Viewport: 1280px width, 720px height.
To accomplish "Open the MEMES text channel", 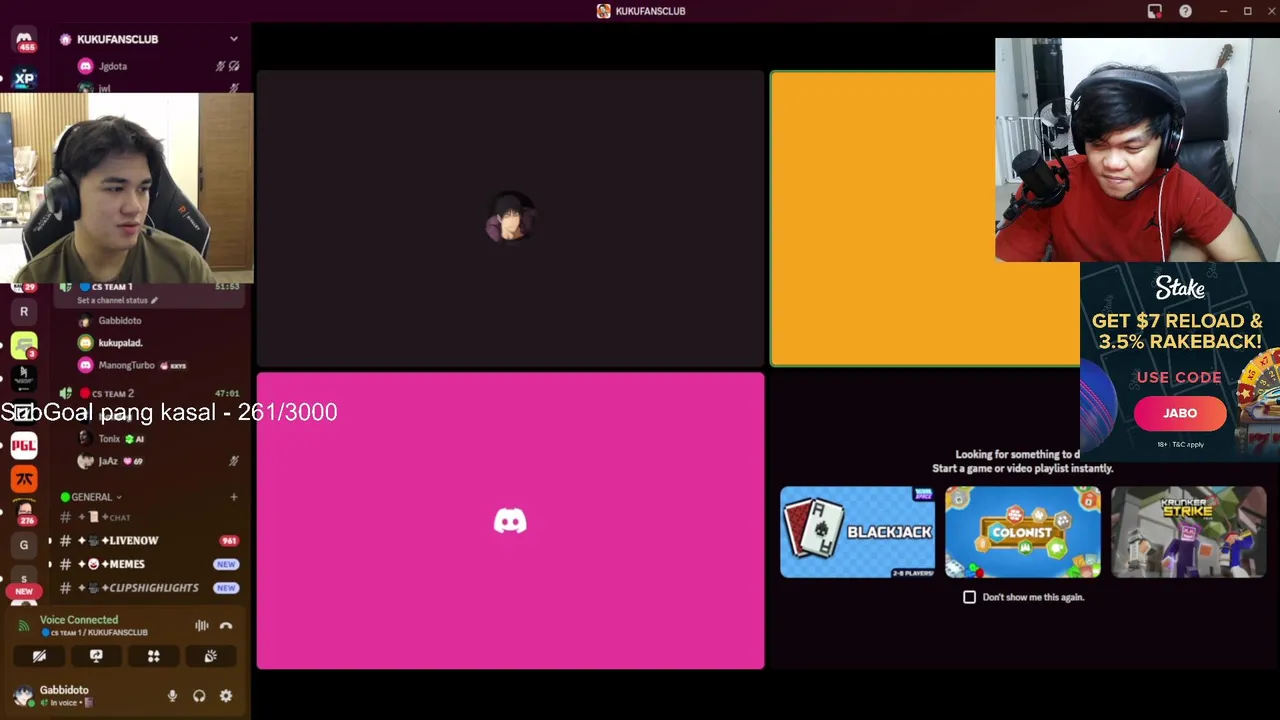I will [x=150, y=564].
